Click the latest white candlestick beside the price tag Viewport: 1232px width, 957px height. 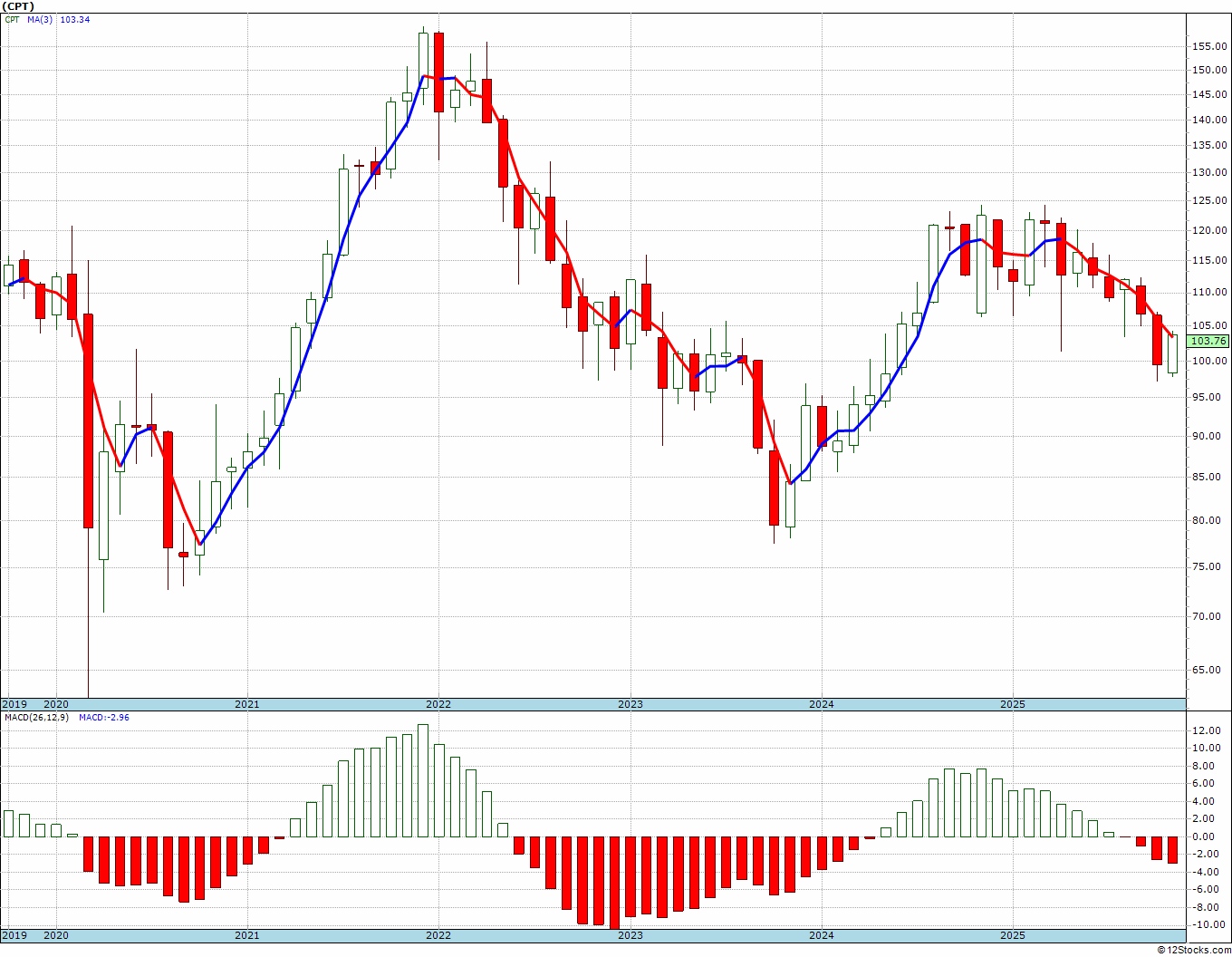point(1173,354)
